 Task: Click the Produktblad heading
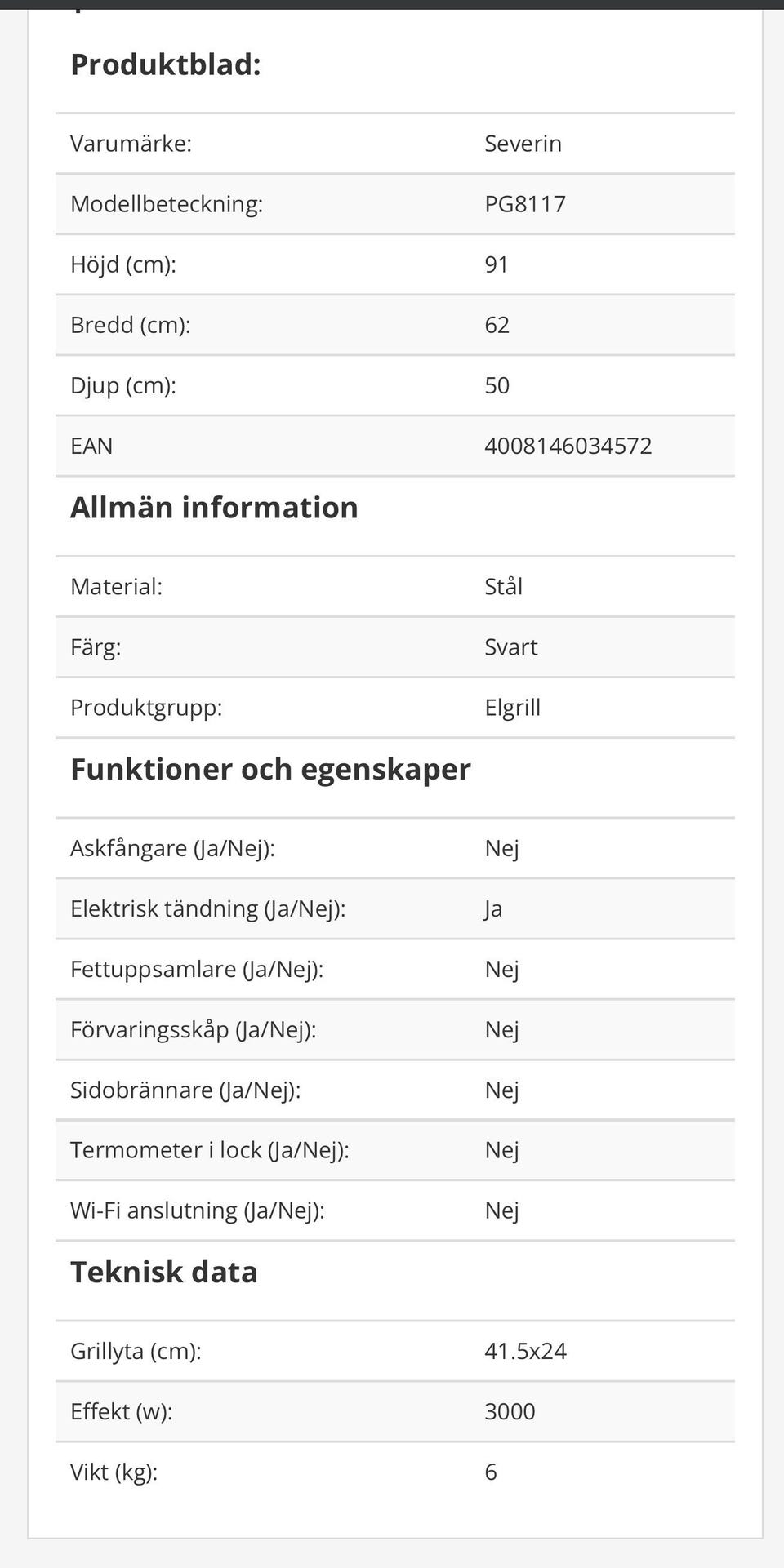click(166, 64)
